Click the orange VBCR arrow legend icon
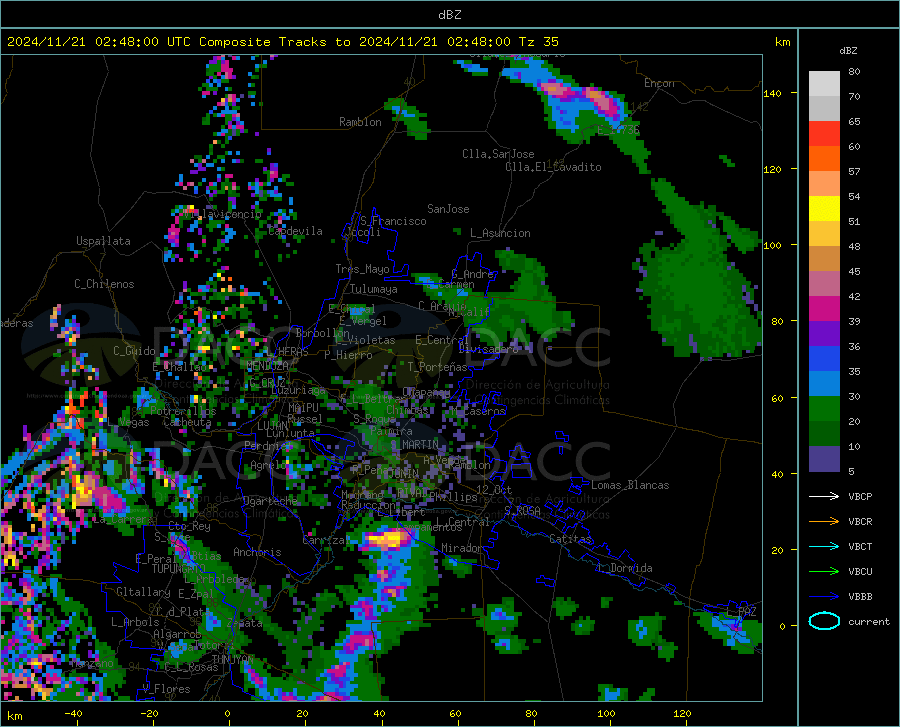 click(x=824, y=522)
